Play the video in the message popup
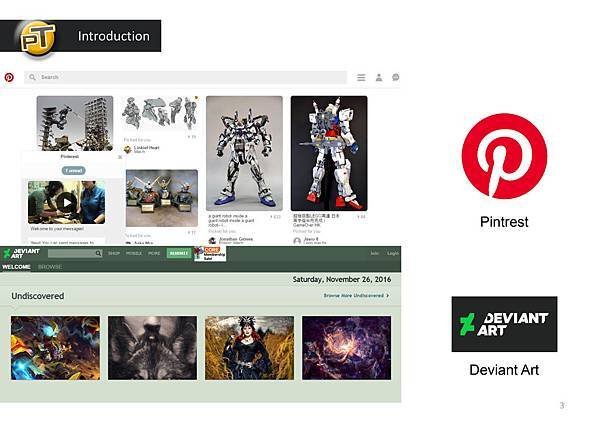Image resolution: width=600 pixels, height=425 pixels. click(67, 202)
